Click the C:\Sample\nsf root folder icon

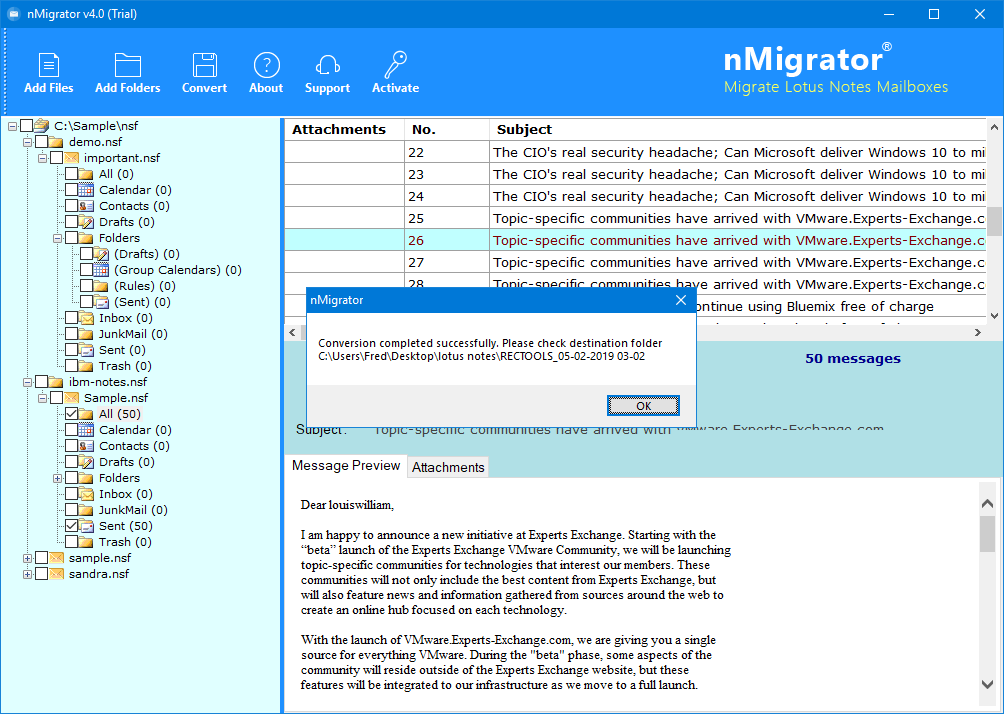coord(42,126)
